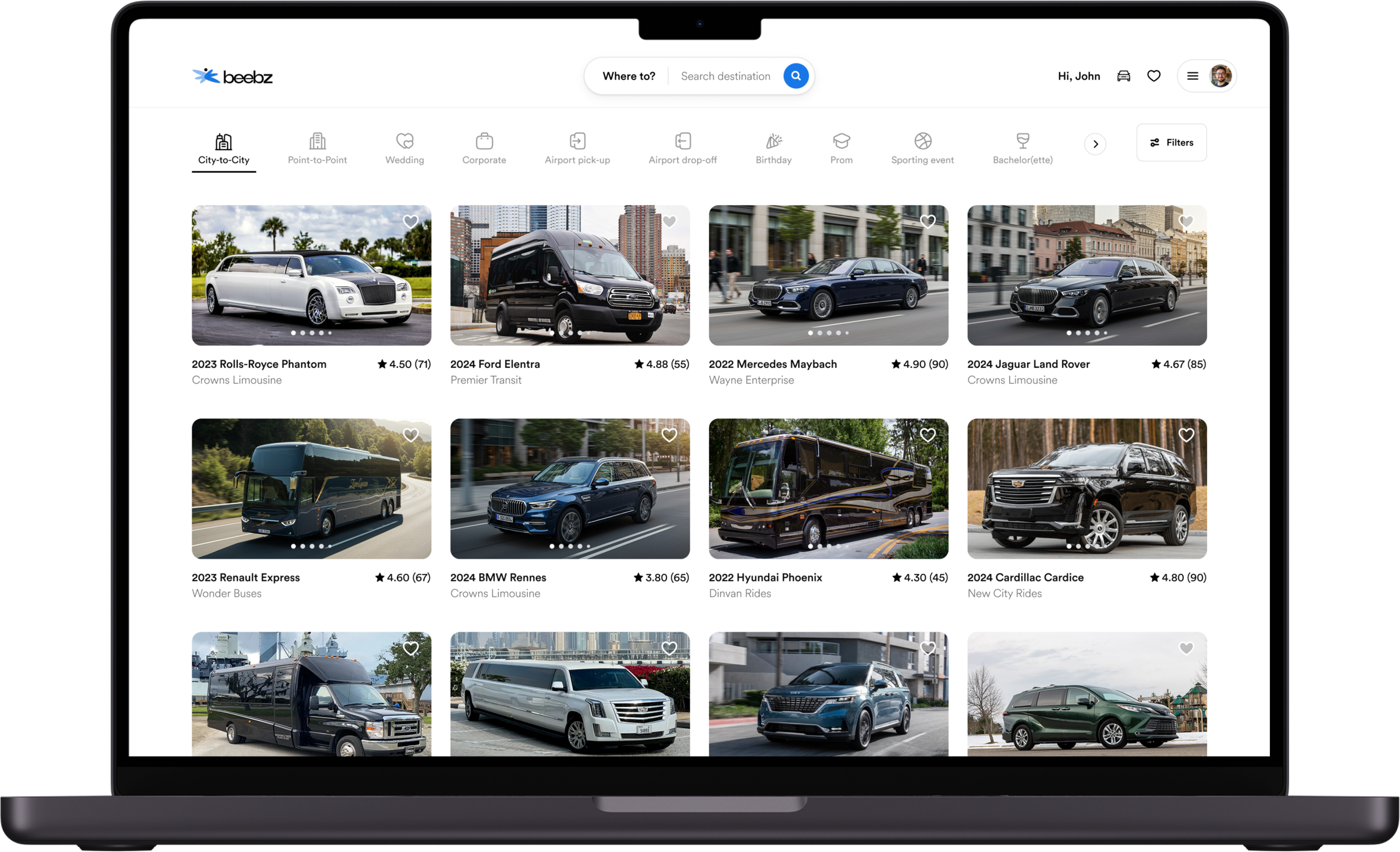The height and width of the screenshot is (852, 1400).
Task: Click the Point-to-Point building icon
Action: [318, 140]
